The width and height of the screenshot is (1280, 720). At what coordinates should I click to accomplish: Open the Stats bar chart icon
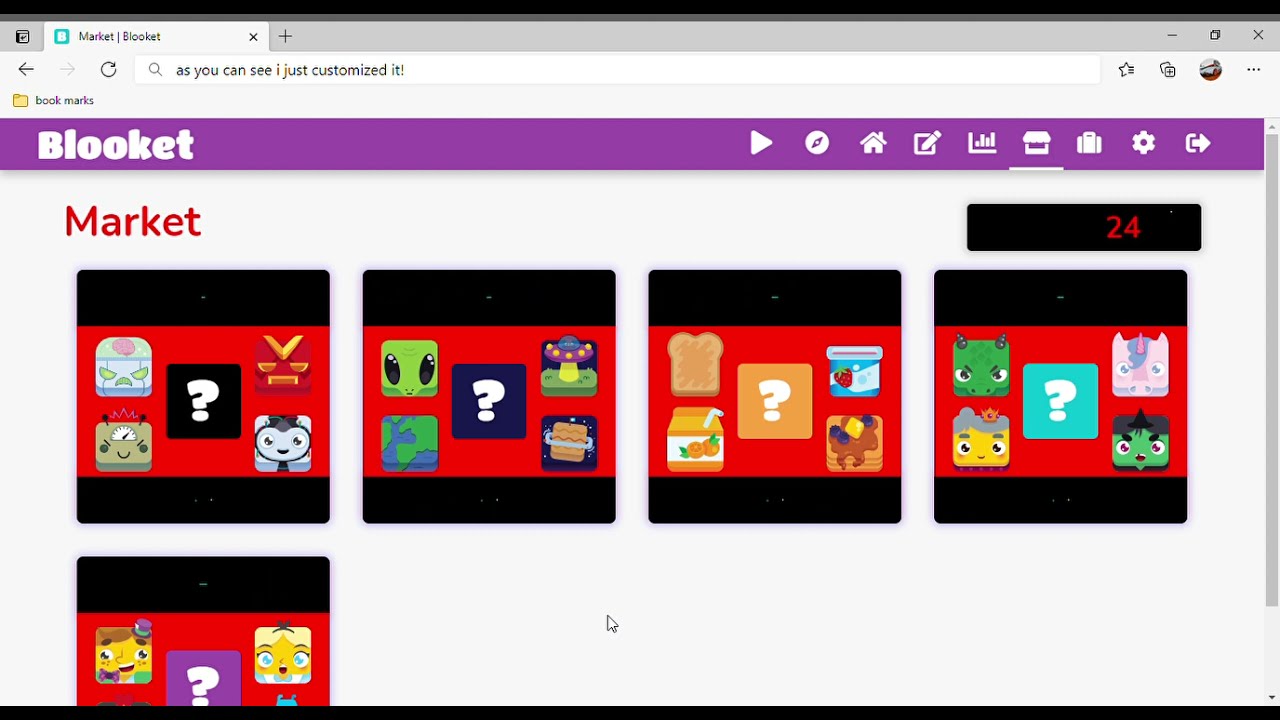pos(982,143)
